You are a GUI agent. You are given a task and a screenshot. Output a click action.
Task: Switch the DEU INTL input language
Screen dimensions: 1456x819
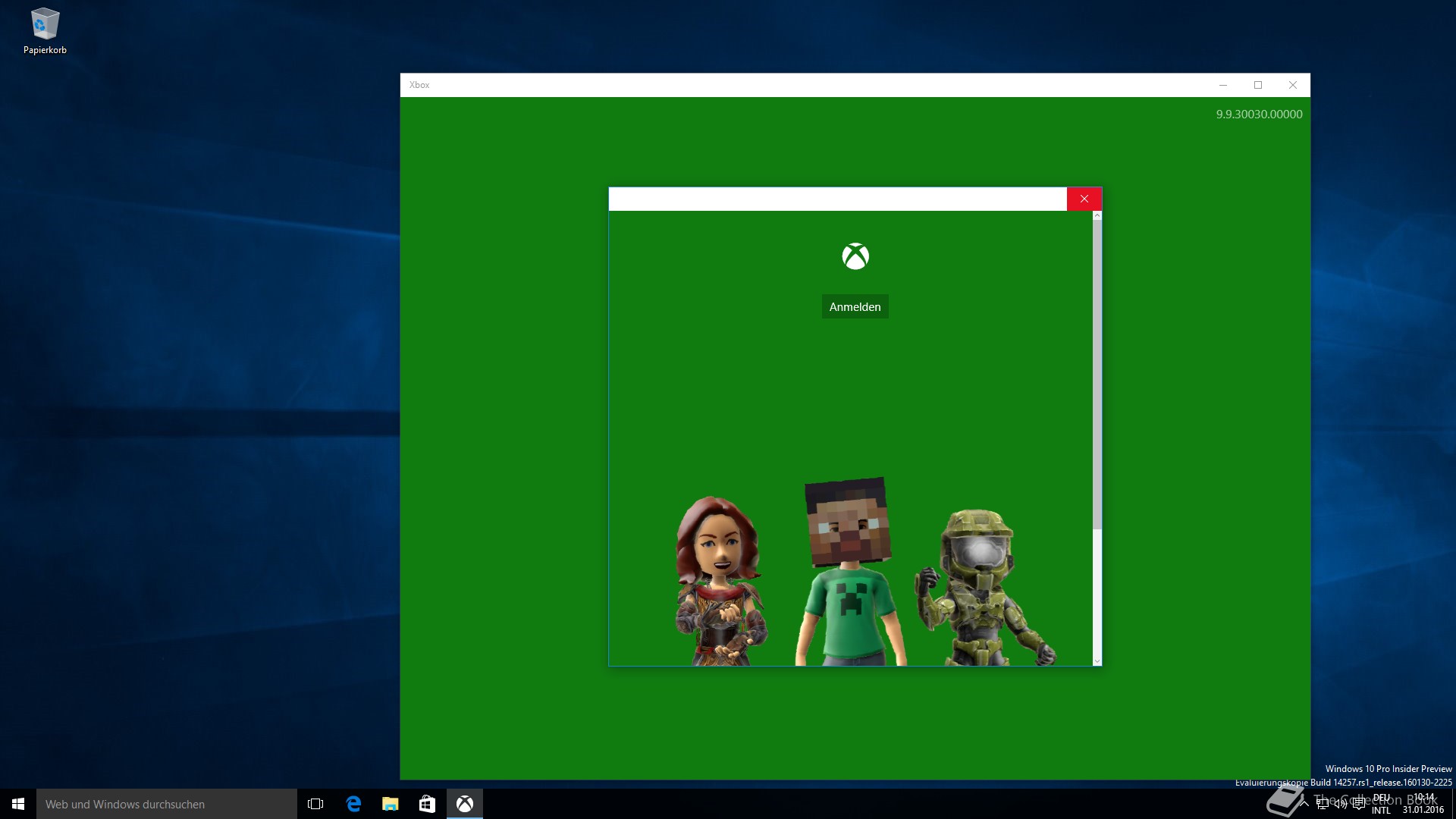[1382, 804]
